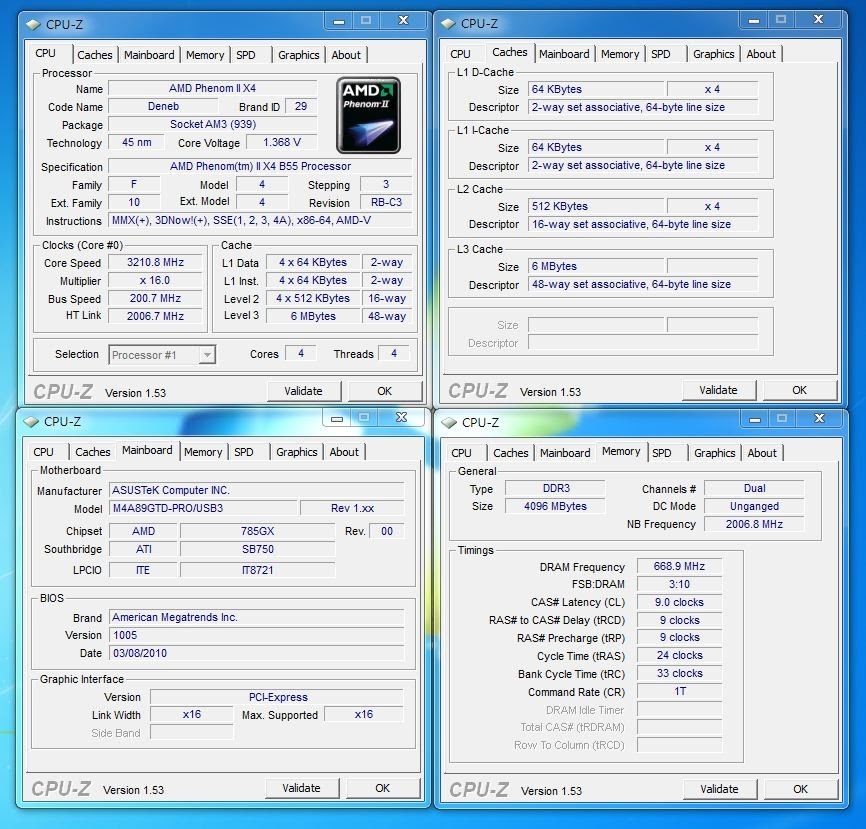Switch to CPU tab in the L1 D-Cache window
Screen dimensions: 866x829
point(460,54)
